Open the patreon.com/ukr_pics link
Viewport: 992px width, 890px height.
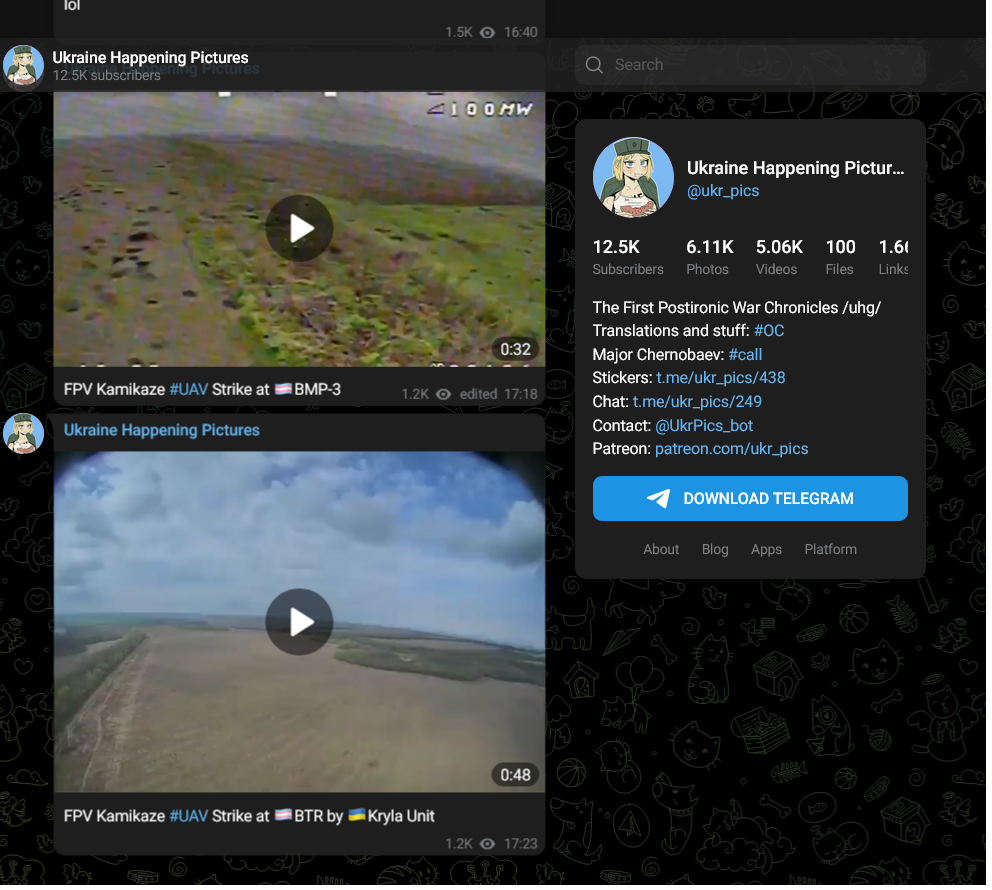pos(732,449)
